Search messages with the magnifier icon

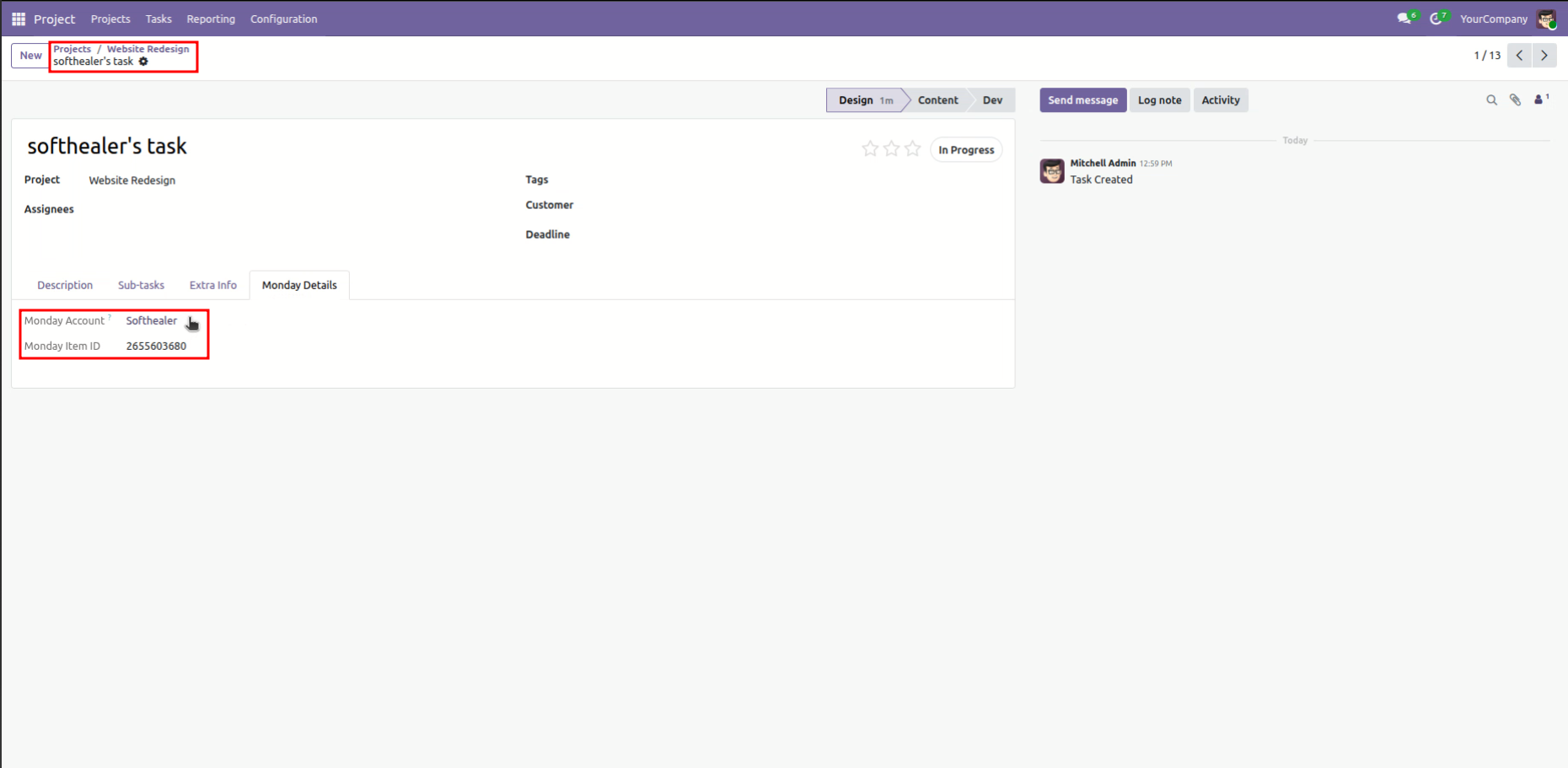point(1491,100)
